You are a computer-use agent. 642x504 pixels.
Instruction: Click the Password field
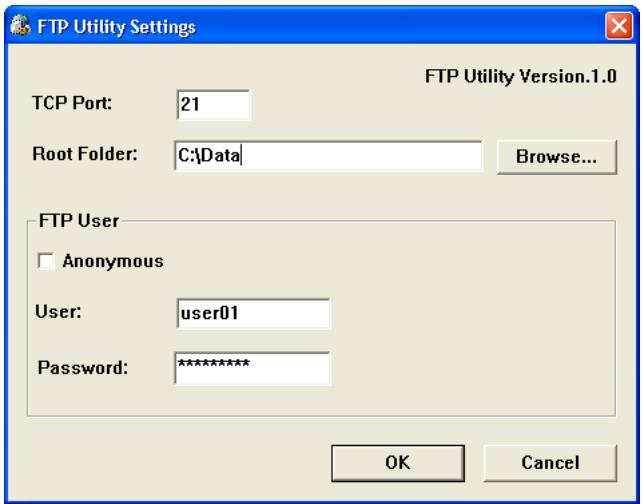point(253,368)
